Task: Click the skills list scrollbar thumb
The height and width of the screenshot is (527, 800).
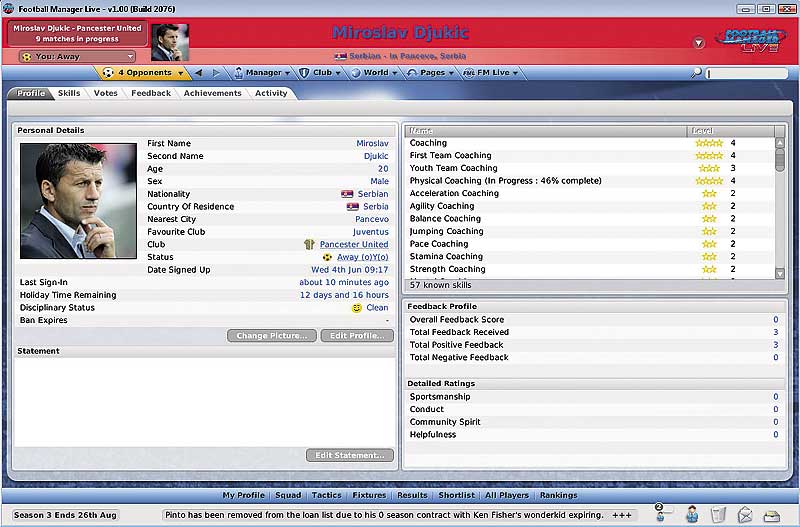Action: [780, 160]
